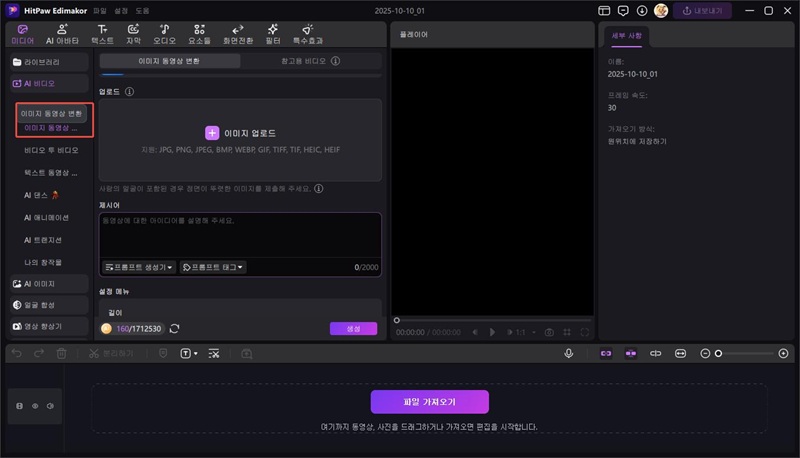Click the 파일 가져오기 button

click(x=429, y=401)
